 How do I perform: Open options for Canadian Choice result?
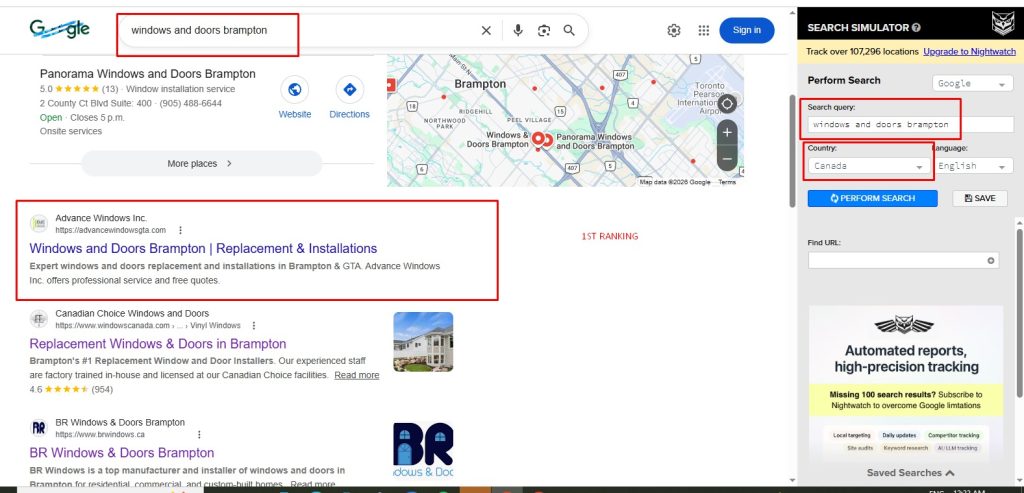(254, 326)
